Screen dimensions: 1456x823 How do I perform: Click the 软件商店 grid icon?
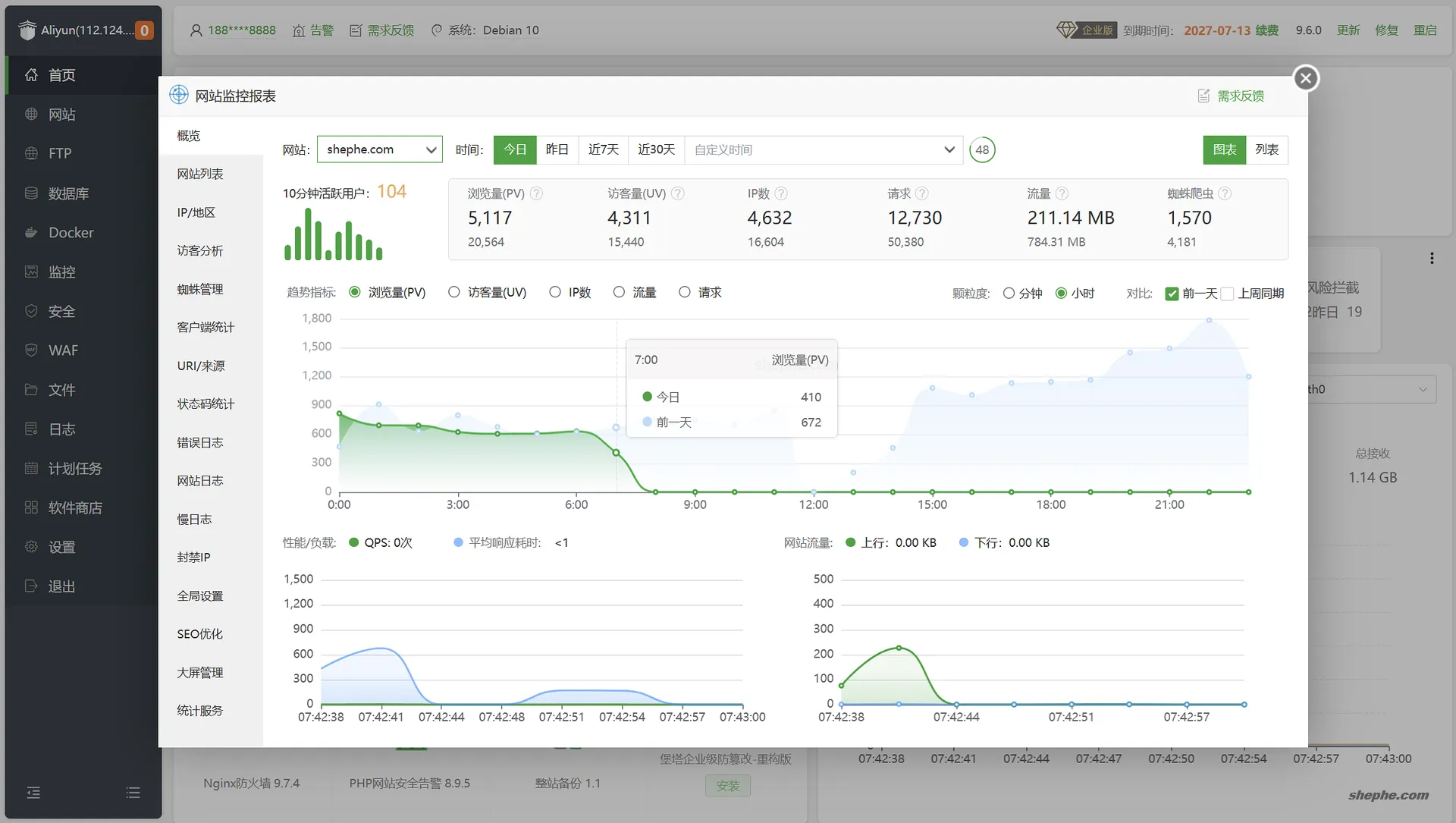coord(31,507)
